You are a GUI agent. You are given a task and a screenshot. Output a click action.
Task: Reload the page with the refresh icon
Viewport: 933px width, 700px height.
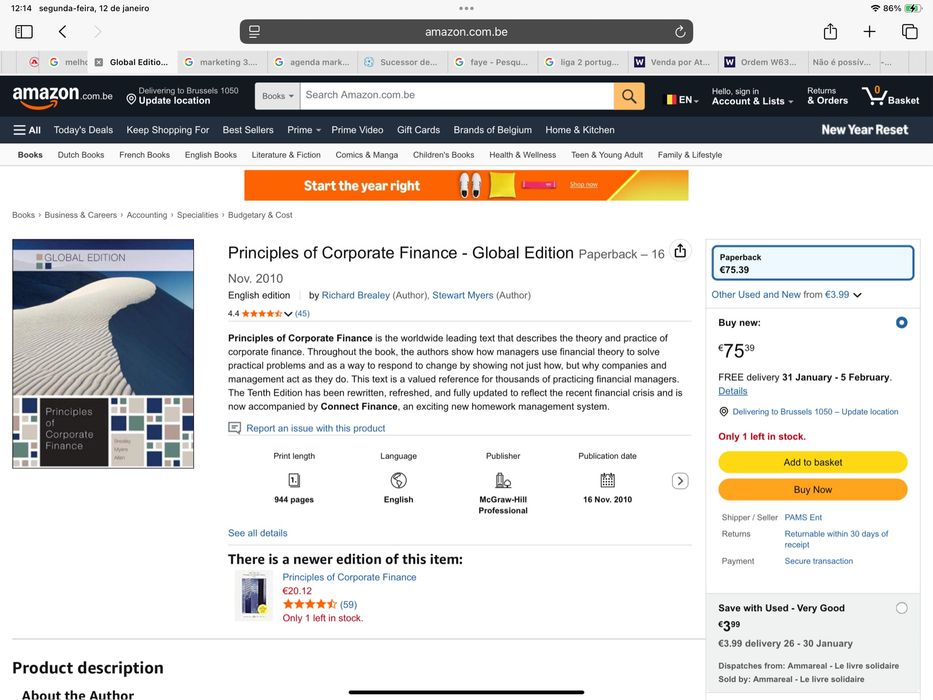[680, 32]
